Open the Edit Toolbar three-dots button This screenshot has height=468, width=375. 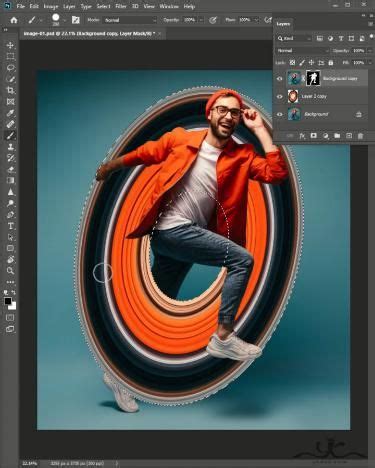point(10,282)
